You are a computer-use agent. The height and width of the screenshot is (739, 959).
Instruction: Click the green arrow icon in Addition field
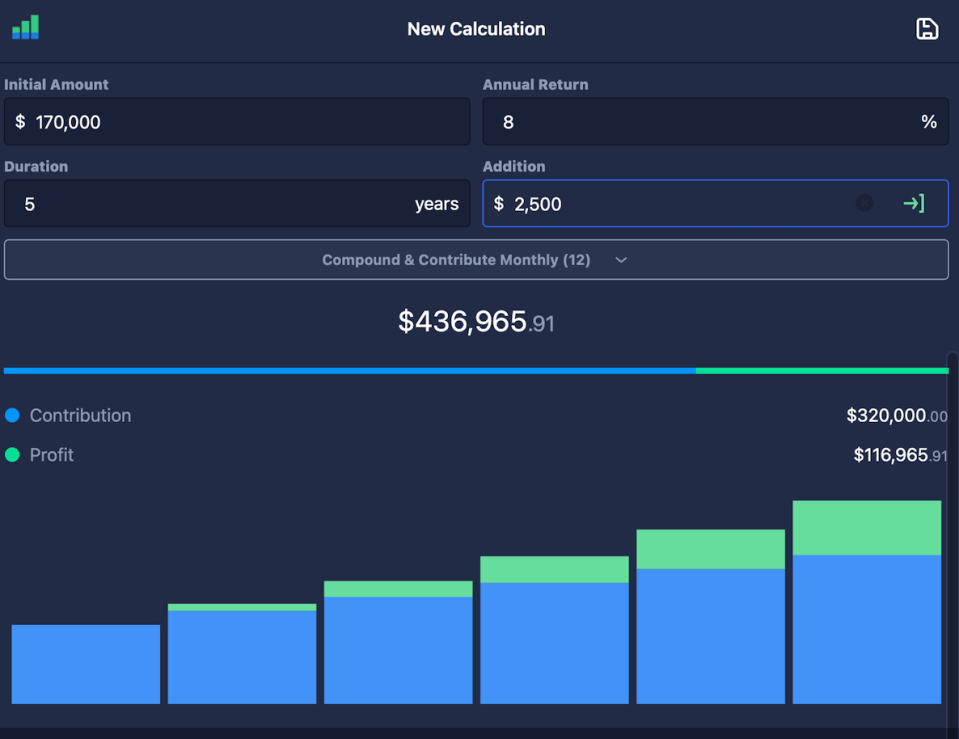coord(913,204)
